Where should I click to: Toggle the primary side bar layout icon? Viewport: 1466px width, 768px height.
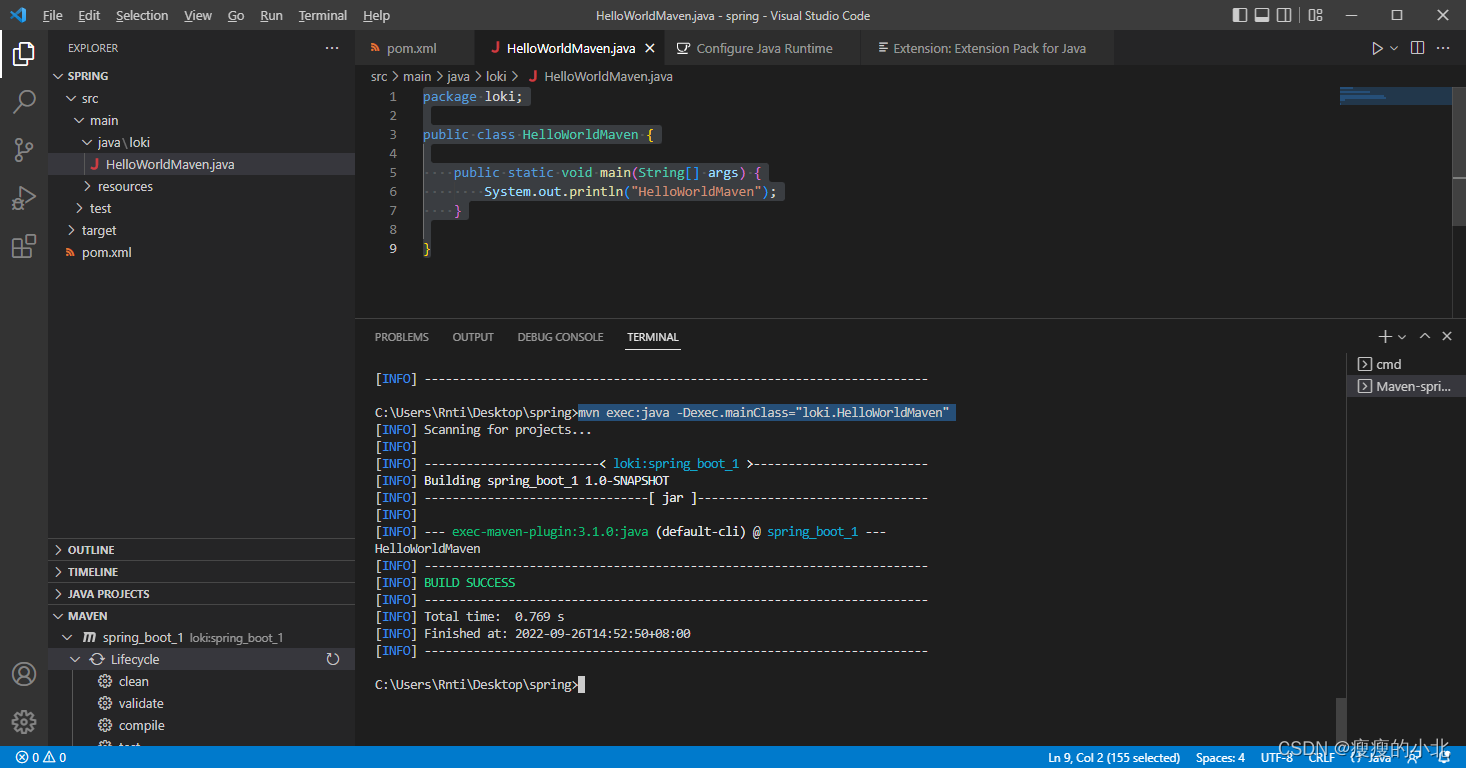point(1240,15)
